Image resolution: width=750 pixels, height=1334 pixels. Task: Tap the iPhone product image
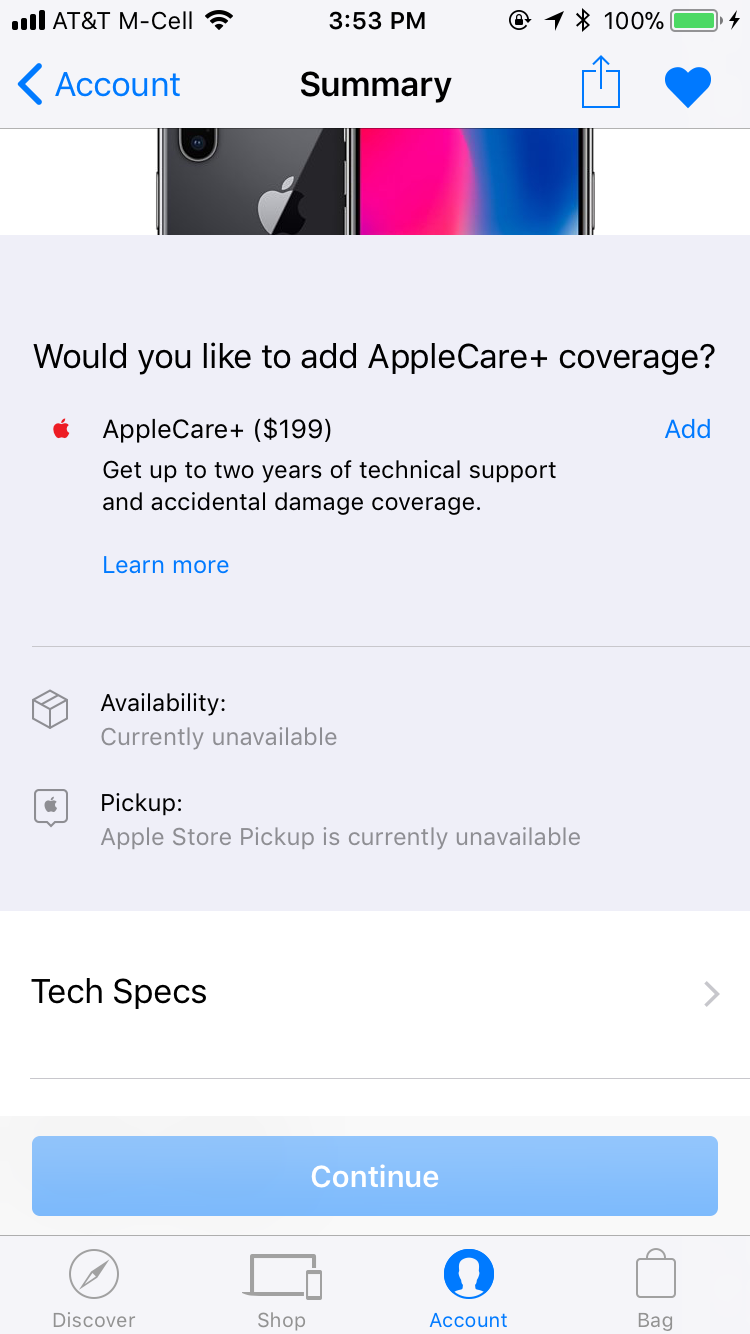tap(375, 181)
